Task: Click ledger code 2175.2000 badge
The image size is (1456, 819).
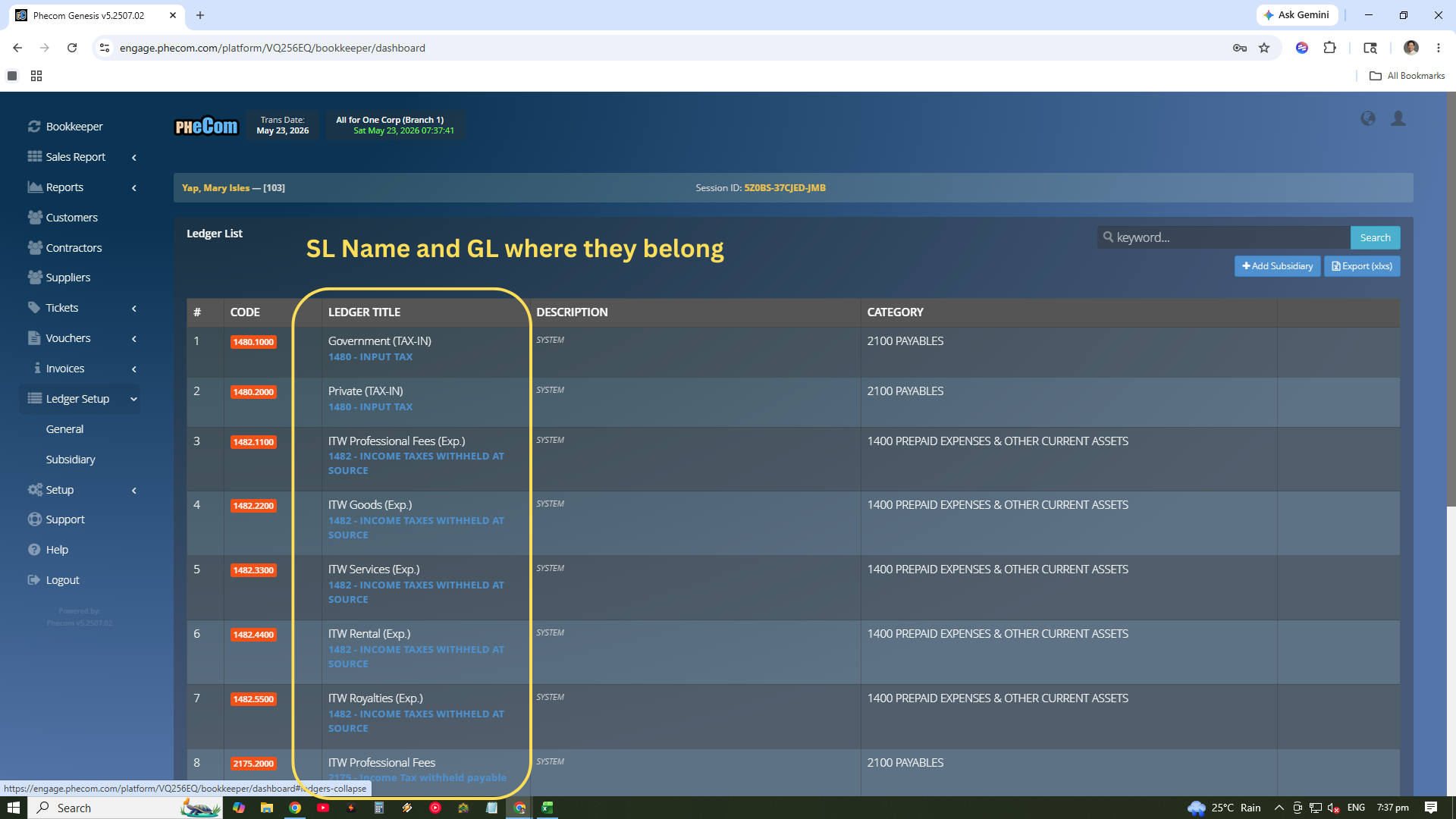Action: (253, 764)
